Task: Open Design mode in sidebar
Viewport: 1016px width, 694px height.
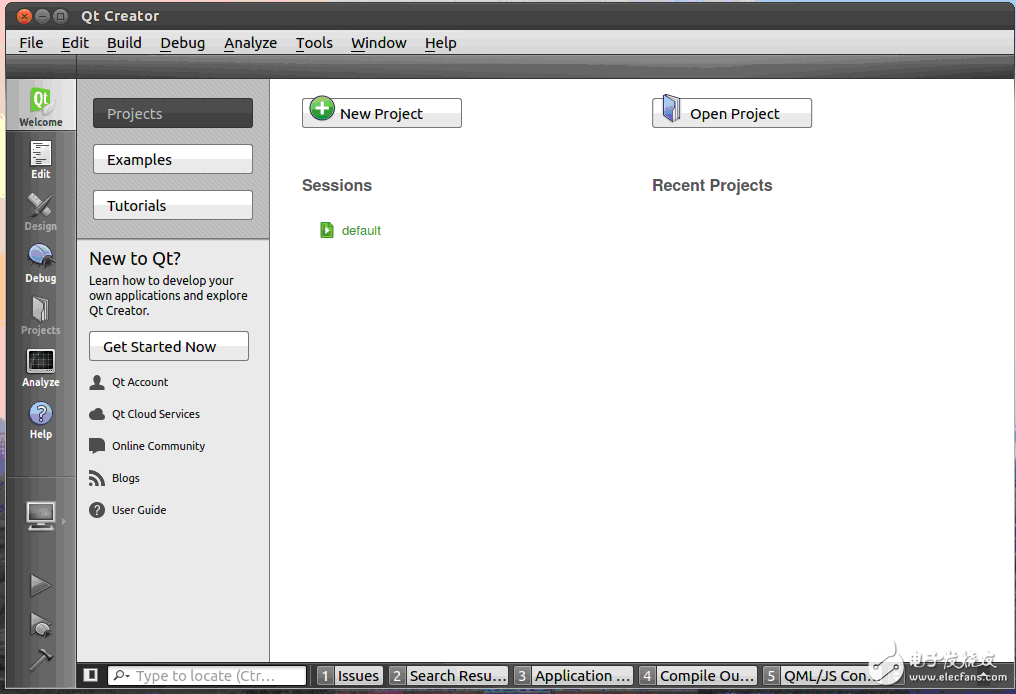Action: coord(41,211)
